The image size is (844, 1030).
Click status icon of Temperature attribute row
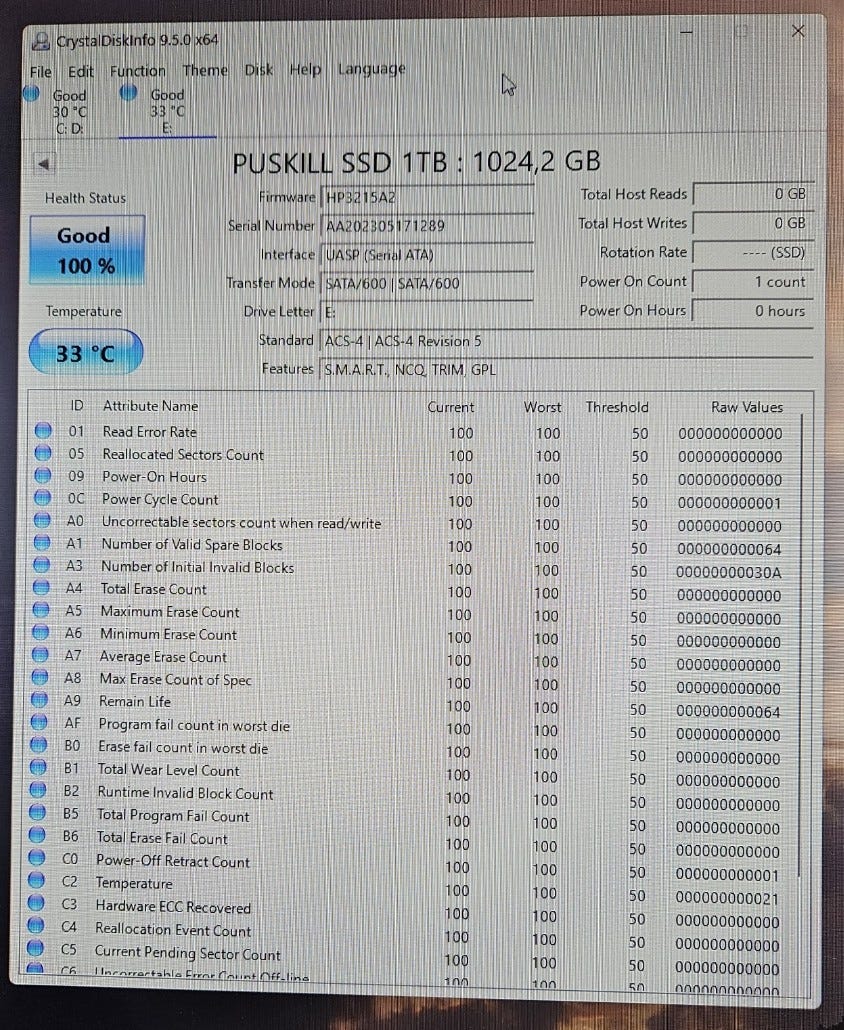37,880
